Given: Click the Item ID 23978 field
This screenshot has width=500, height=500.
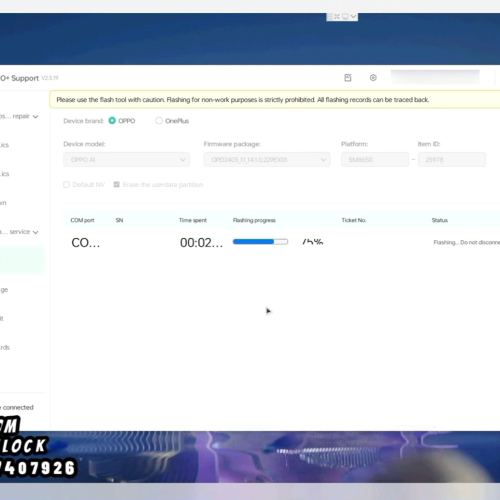Looking at the screenshot, I should coord(452,160).
